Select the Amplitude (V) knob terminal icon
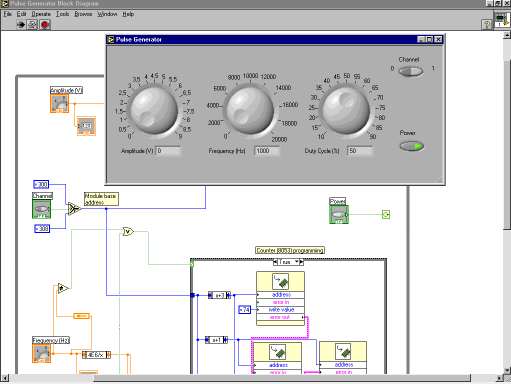 [x=59, y=103]
